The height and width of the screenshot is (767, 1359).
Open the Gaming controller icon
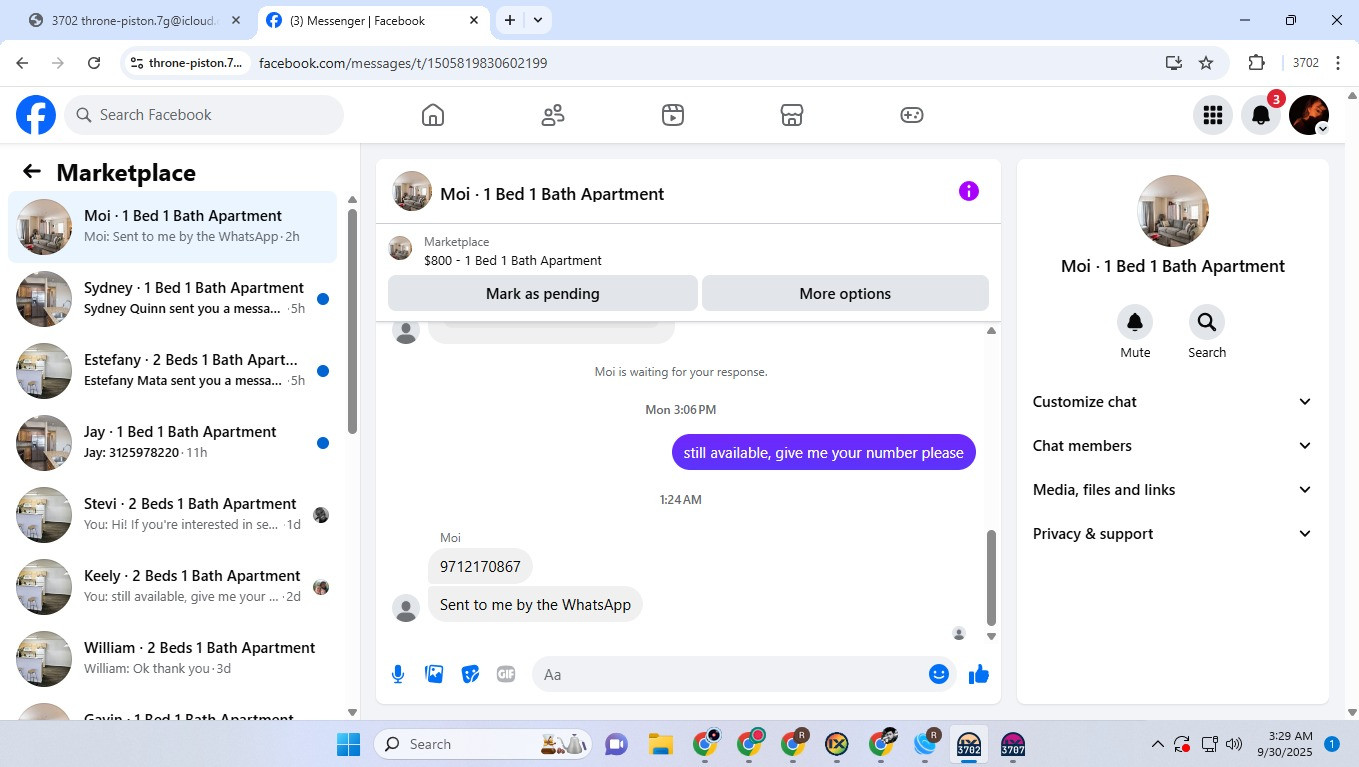pyautogui.click(x=912, y=115)
